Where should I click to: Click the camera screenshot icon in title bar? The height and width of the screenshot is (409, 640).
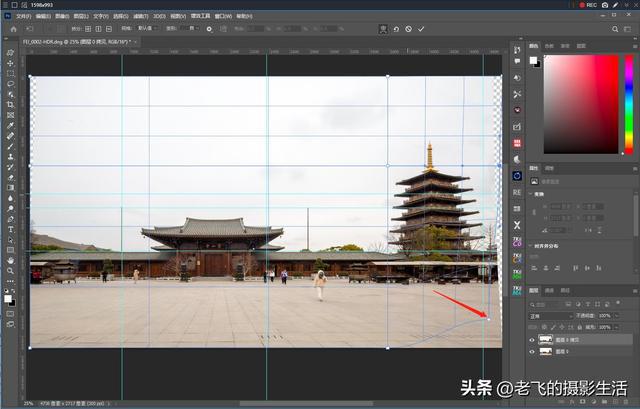click(x=605, y=5)
